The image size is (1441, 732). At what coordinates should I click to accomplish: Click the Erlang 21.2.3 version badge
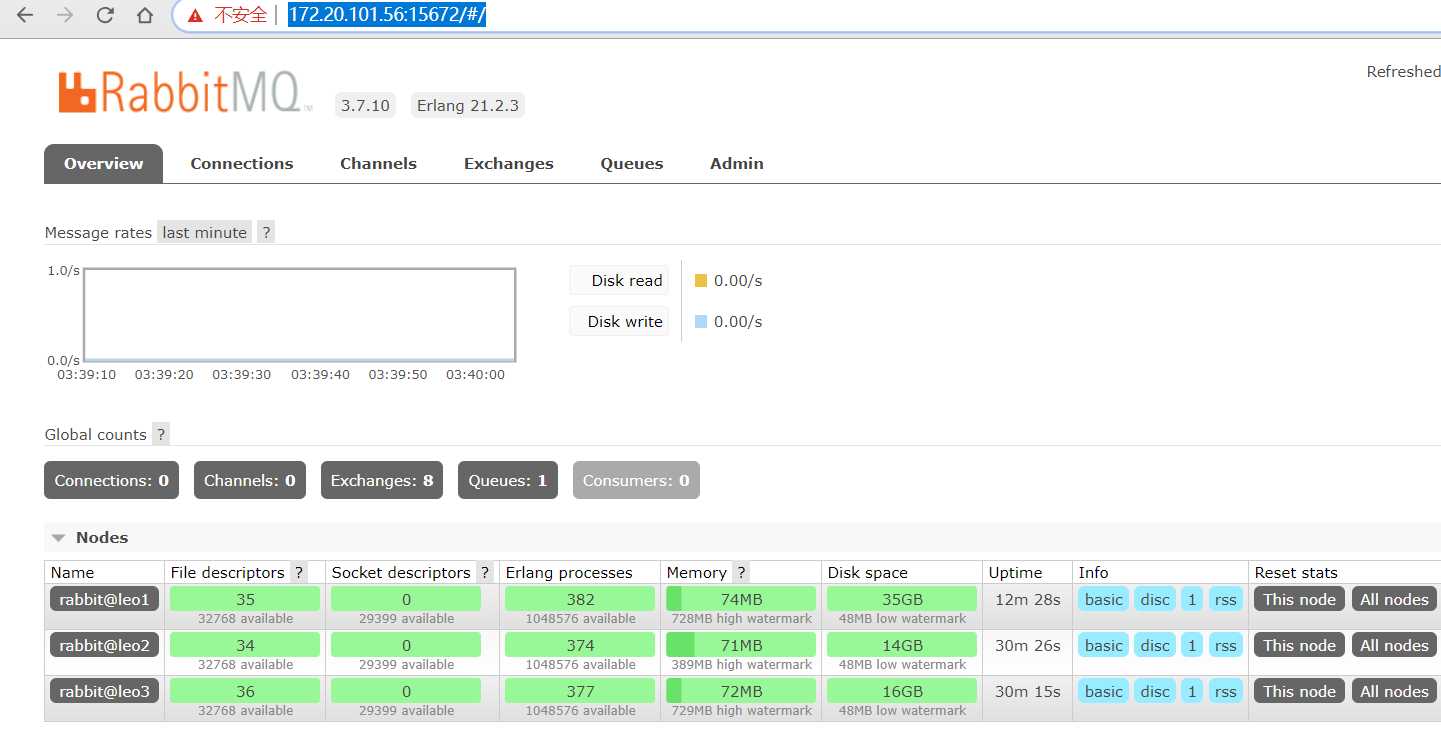468,105
